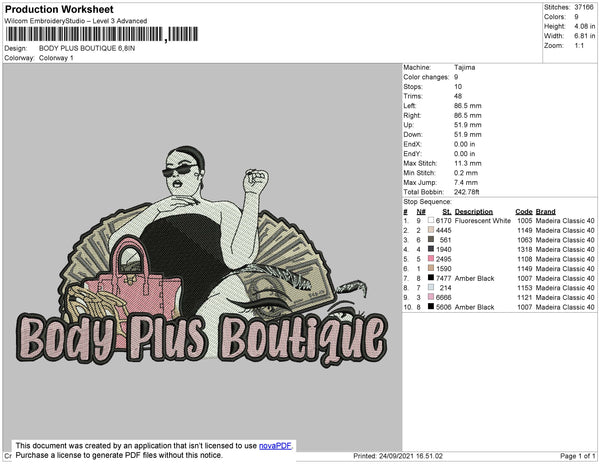
Task: Click the 'Down:' measurement label
Action: 413,135
